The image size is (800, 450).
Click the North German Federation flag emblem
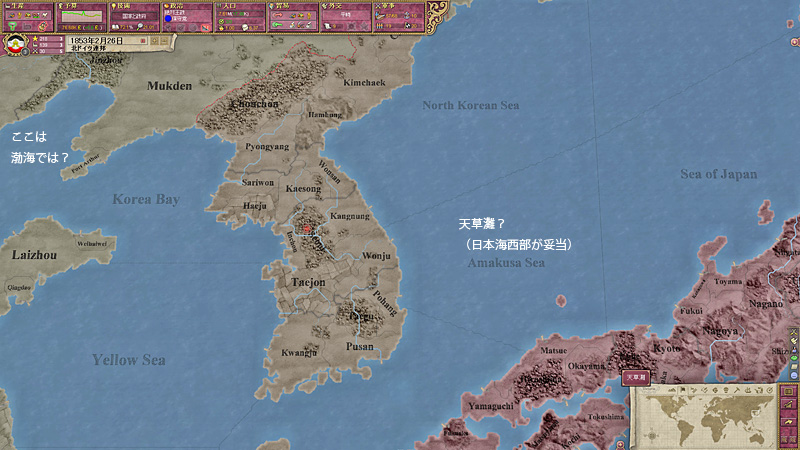[15, 45]
